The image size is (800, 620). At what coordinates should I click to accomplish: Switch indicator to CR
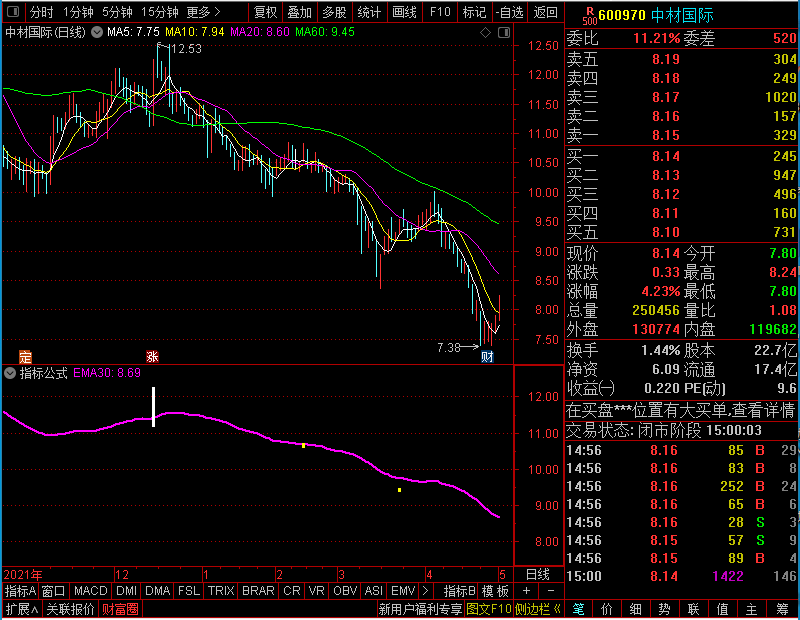point(291,591)
